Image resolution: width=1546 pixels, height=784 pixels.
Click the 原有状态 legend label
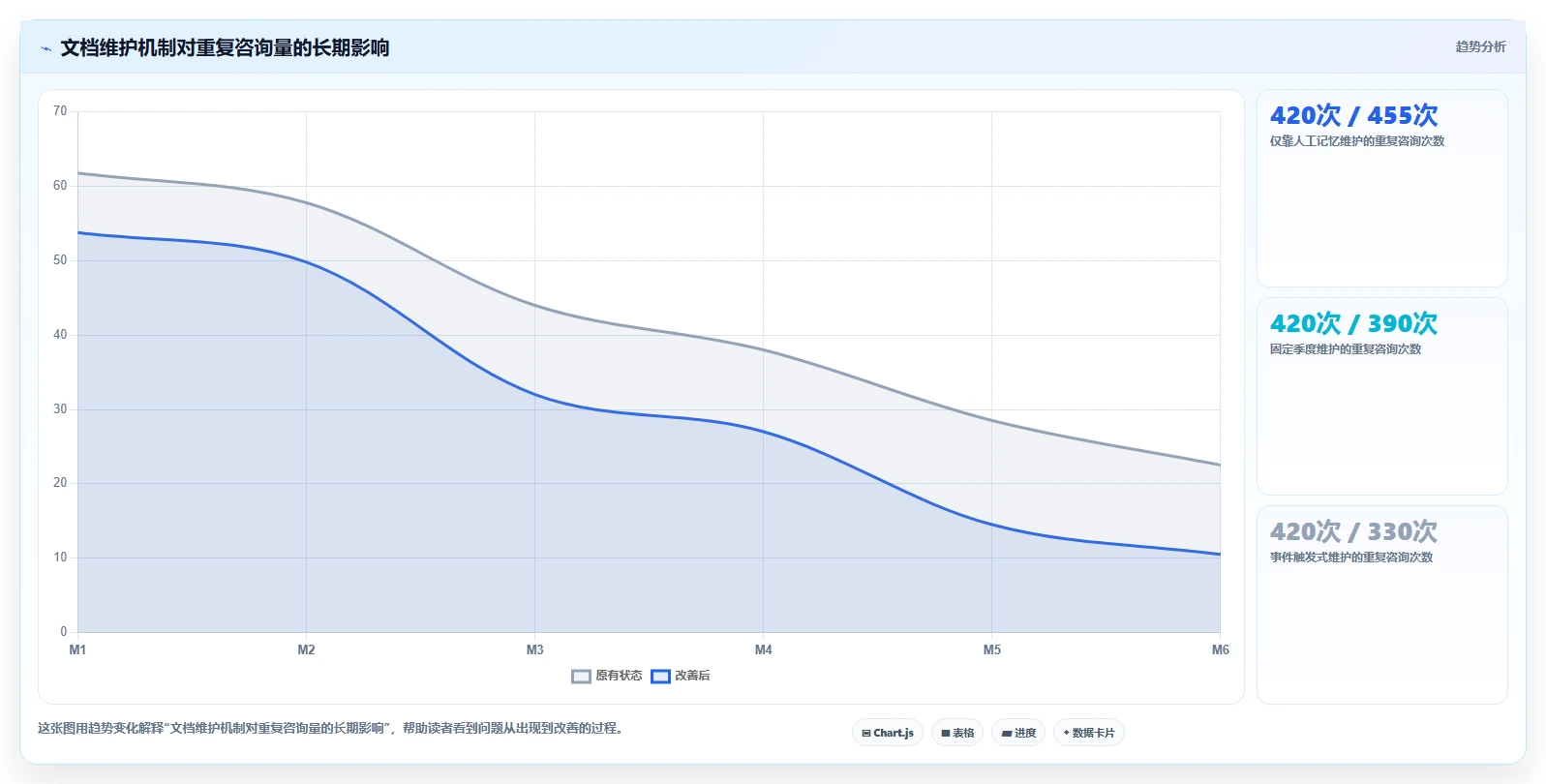tap(619, 676)
